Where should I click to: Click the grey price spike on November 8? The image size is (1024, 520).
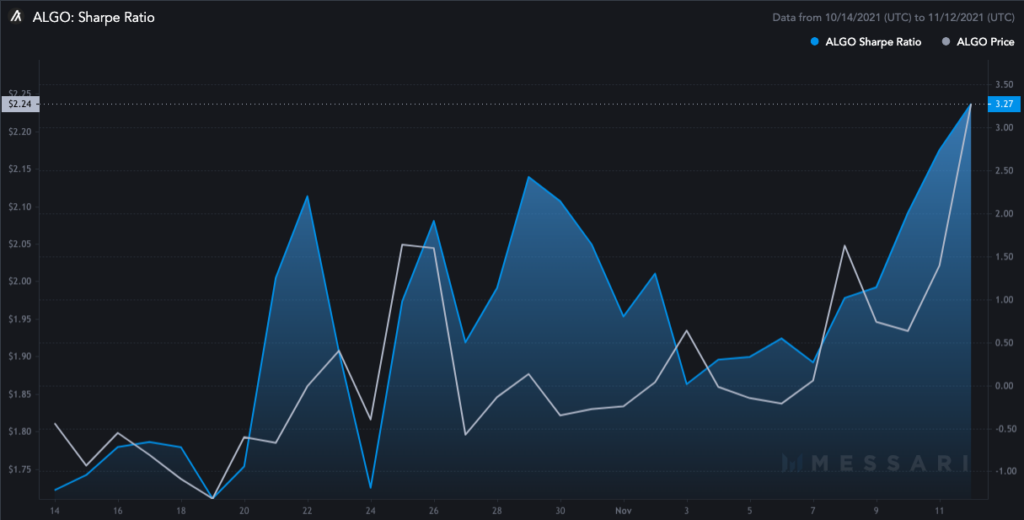845,246
